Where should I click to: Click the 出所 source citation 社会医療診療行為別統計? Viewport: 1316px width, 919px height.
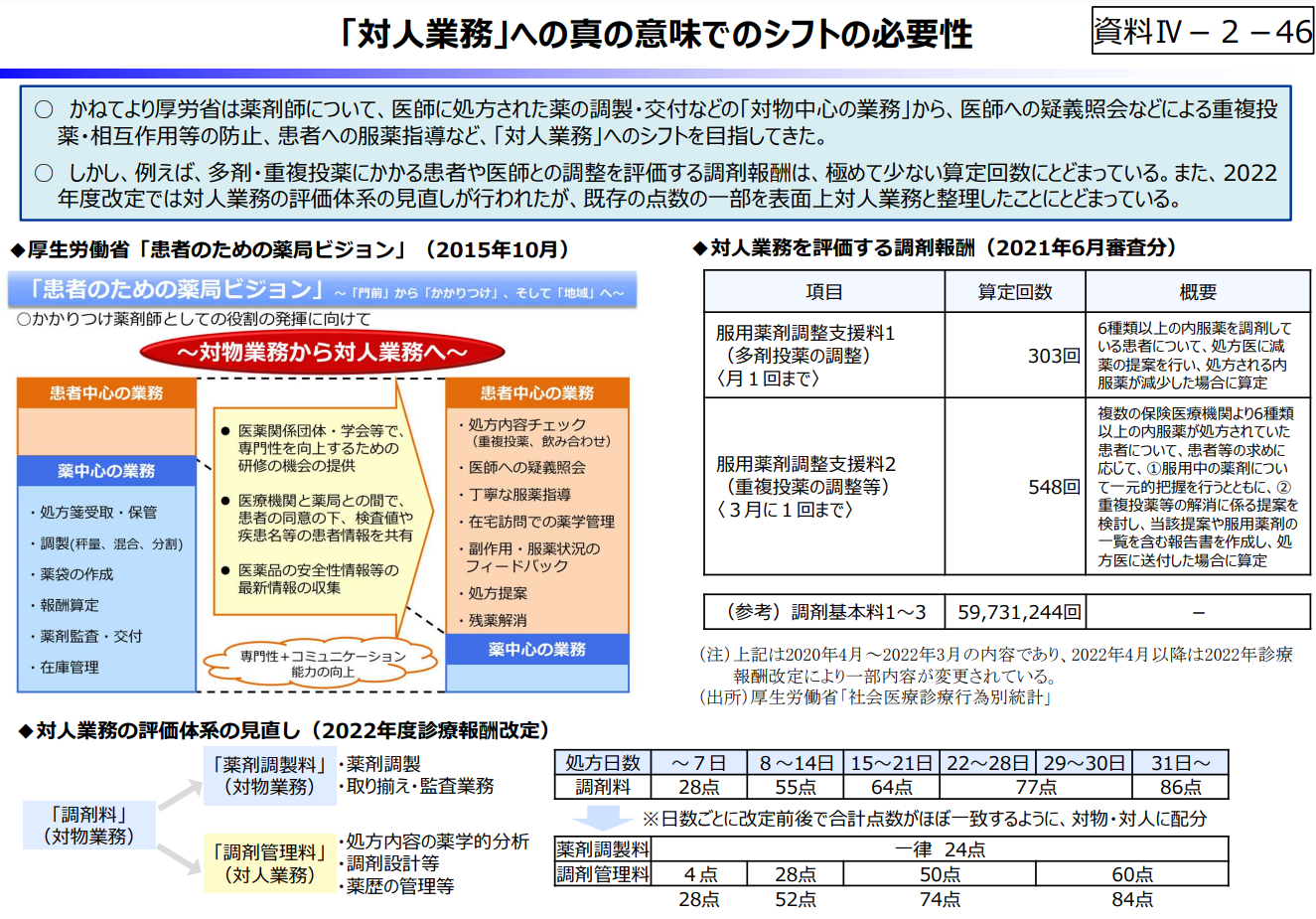874,697
